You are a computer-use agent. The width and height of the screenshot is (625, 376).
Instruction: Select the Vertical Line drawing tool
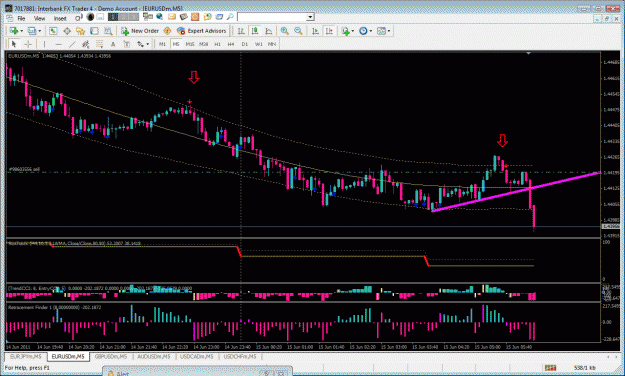click(x=44, y=44)
